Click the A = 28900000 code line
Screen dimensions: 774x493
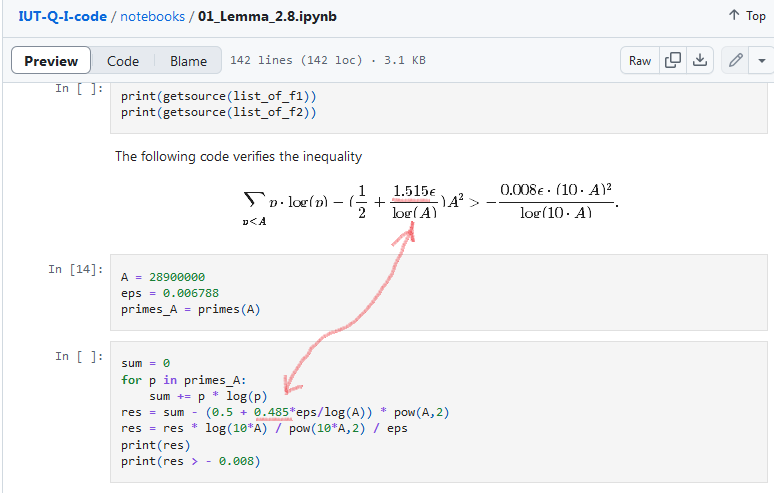point(166,277)
